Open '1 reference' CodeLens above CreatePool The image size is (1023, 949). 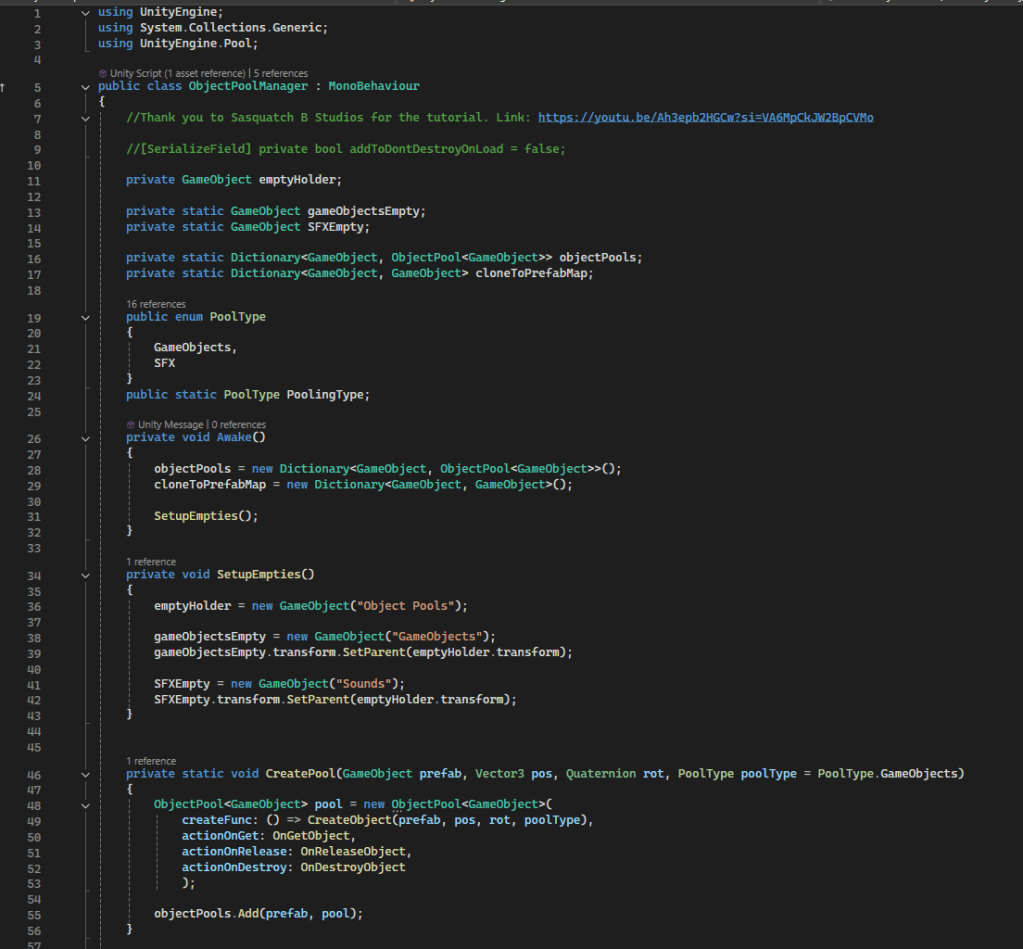pyautogui.click(x=151, y=761)
